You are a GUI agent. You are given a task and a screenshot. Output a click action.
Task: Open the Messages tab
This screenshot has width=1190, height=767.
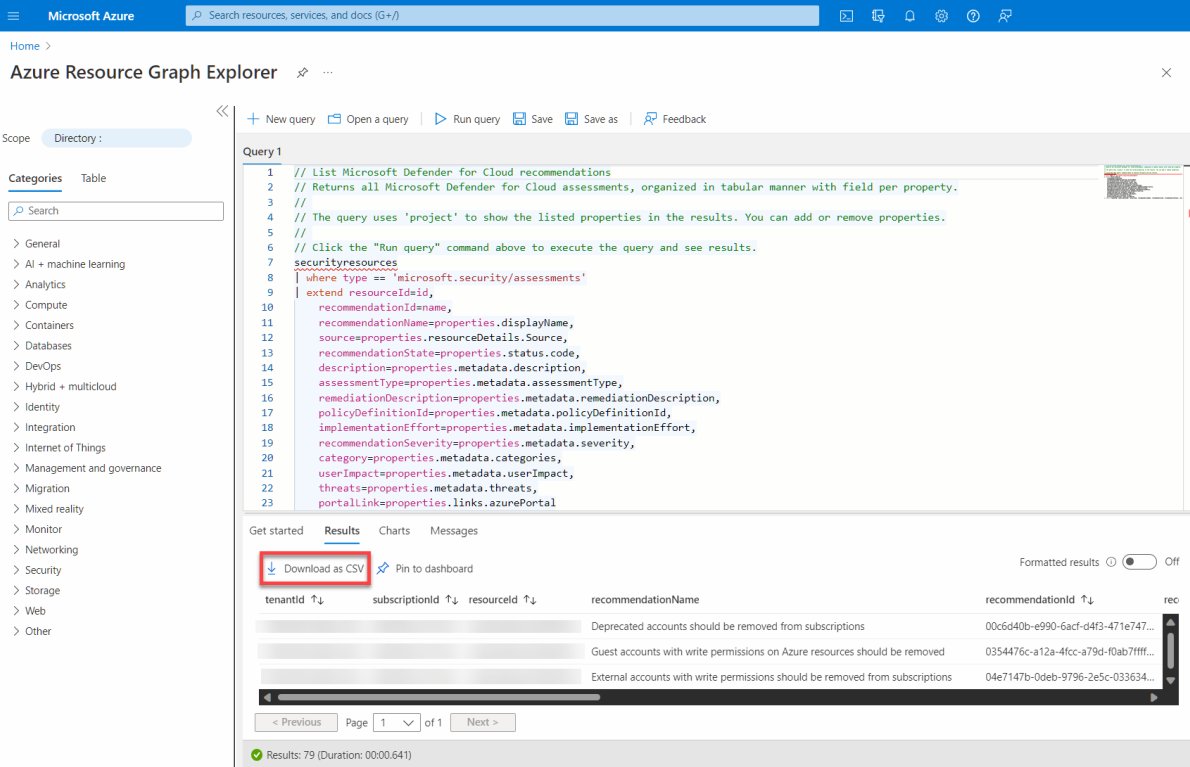pos(454,531)
